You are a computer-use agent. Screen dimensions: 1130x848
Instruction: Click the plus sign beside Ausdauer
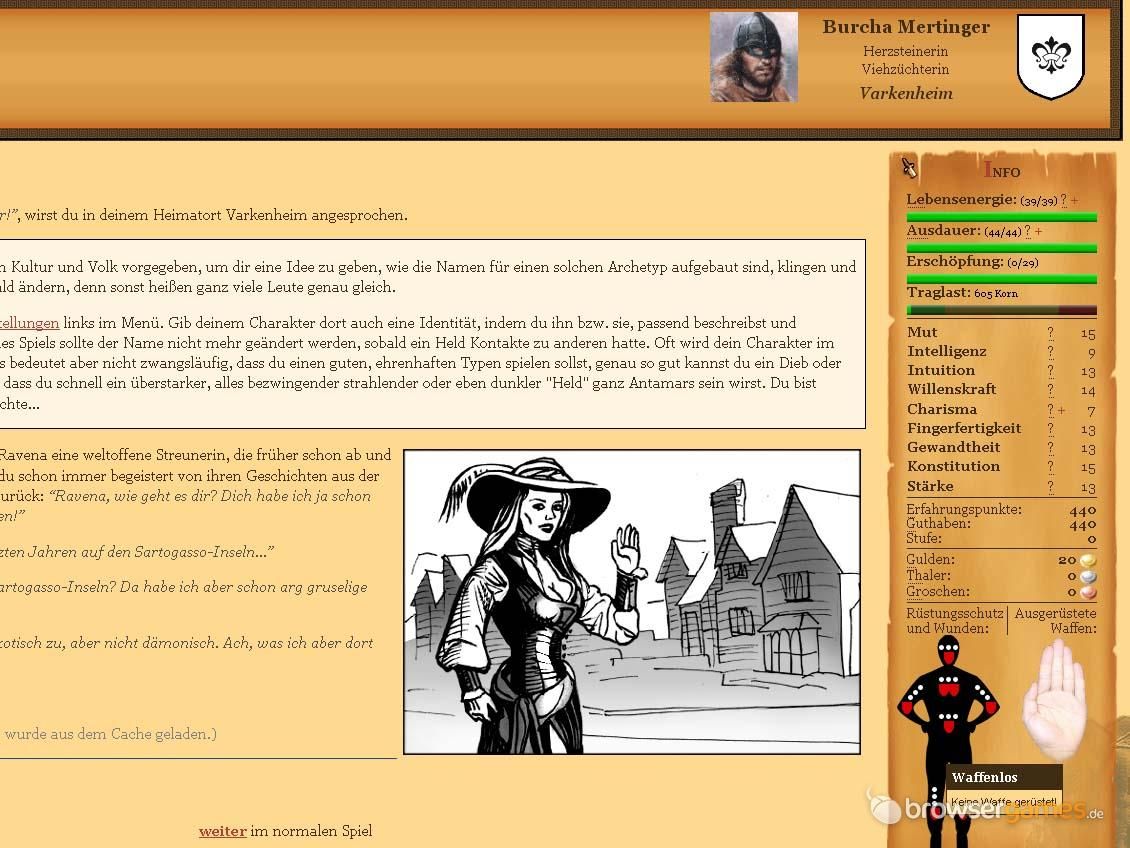click(x=1038, y=232)
